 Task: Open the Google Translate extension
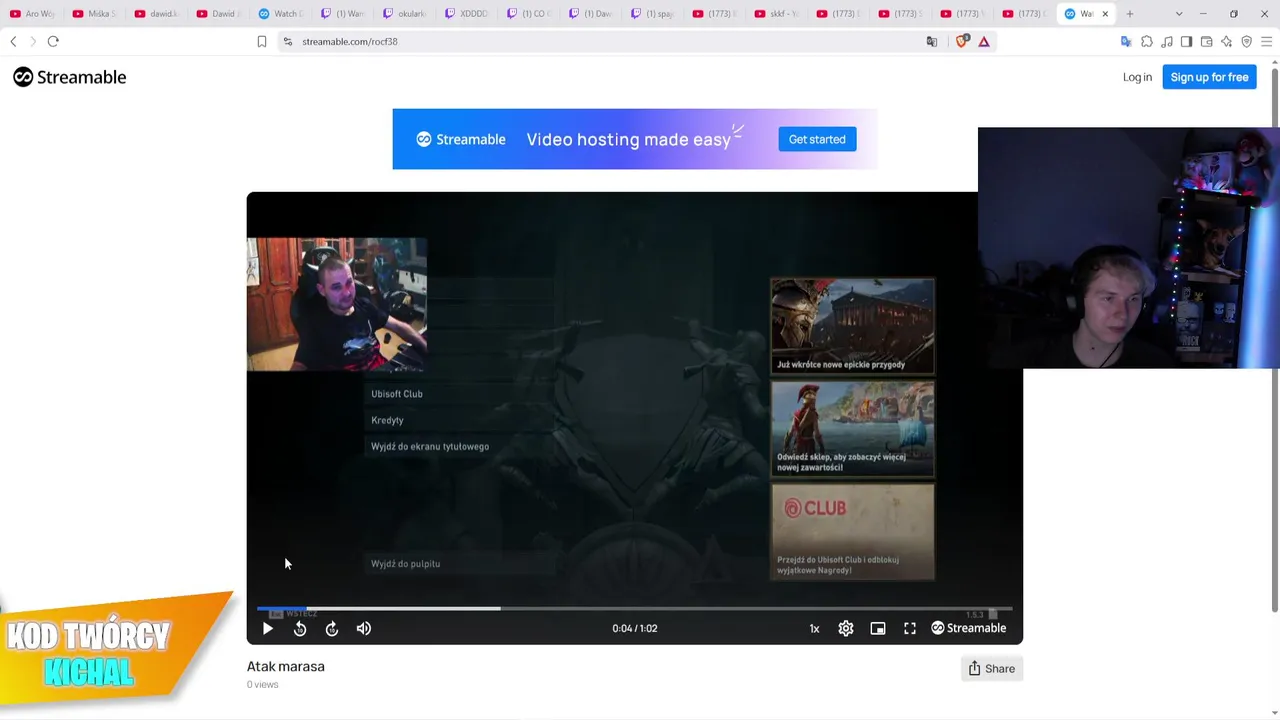(1126, 41)
